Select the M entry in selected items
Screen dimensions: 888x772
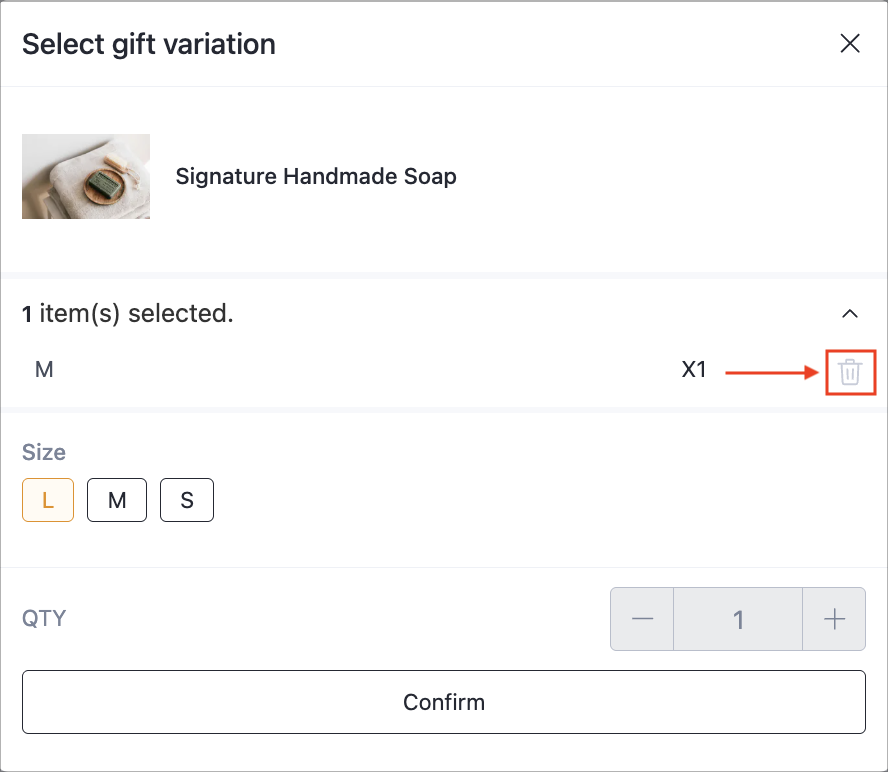pos(44,370)
